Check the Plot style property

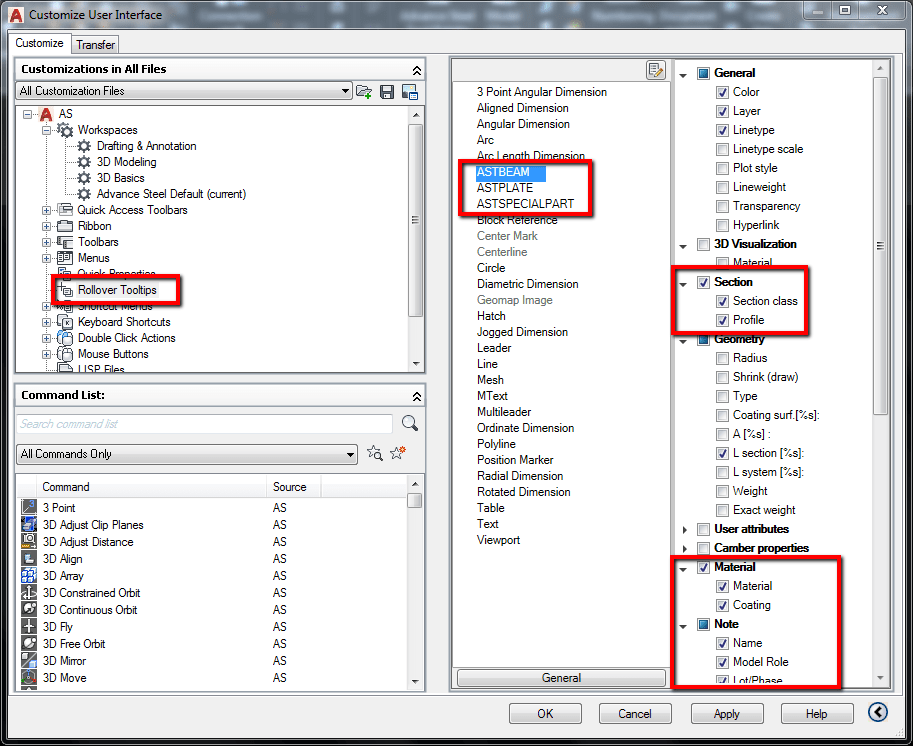point(723,168)
